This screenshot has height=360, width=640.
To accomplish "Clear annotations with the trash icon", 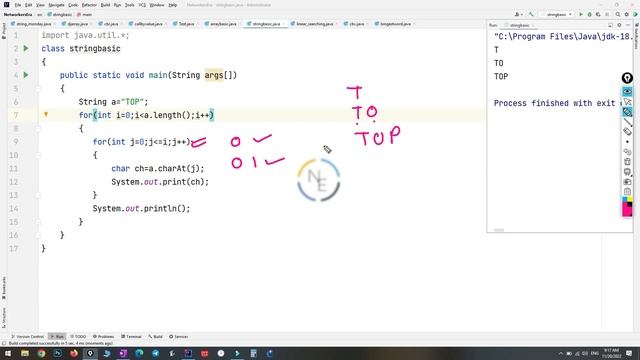I will click(627, 162).
